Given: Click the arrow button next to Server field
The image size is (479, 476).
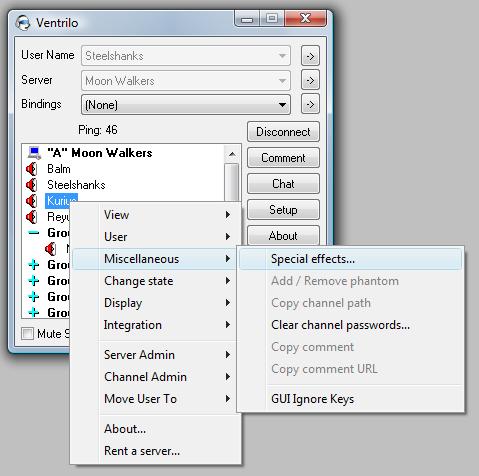Looking at the screenshot, I should pos(310,80).
